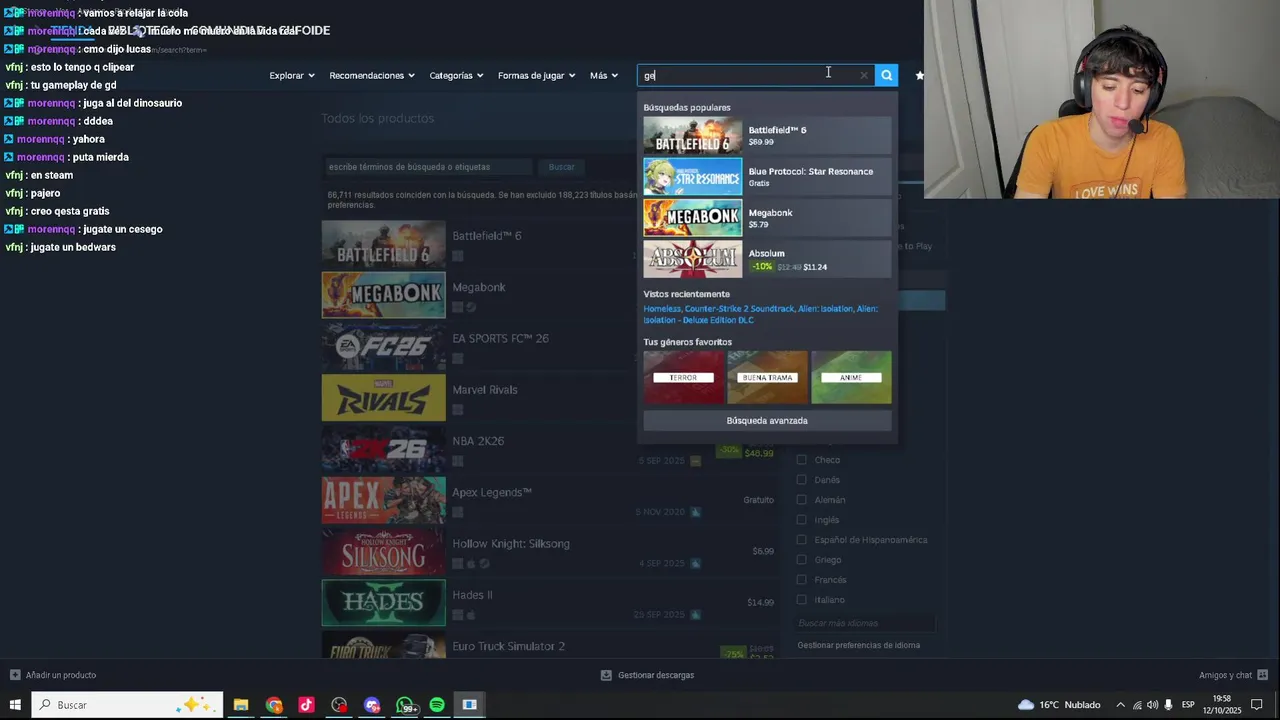Open File Explorer from the taskbar
The image size is (1280, 720).
pos(241,705)
